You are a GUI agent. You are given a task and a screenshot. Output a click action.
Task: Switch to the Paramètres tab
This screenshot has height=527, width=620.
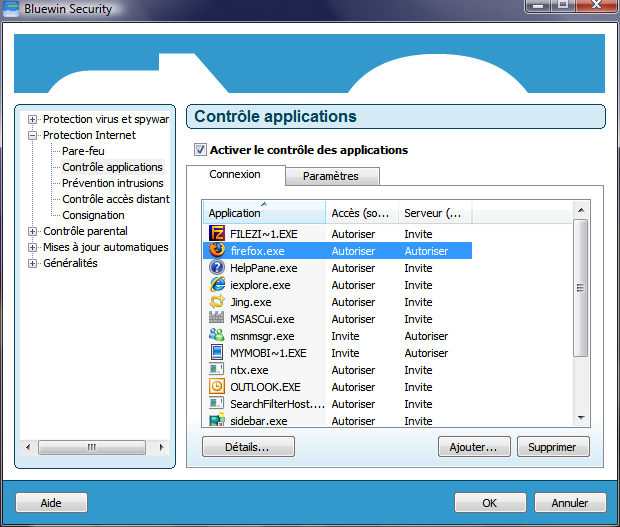pyautogui.click(x=331, y=176)
